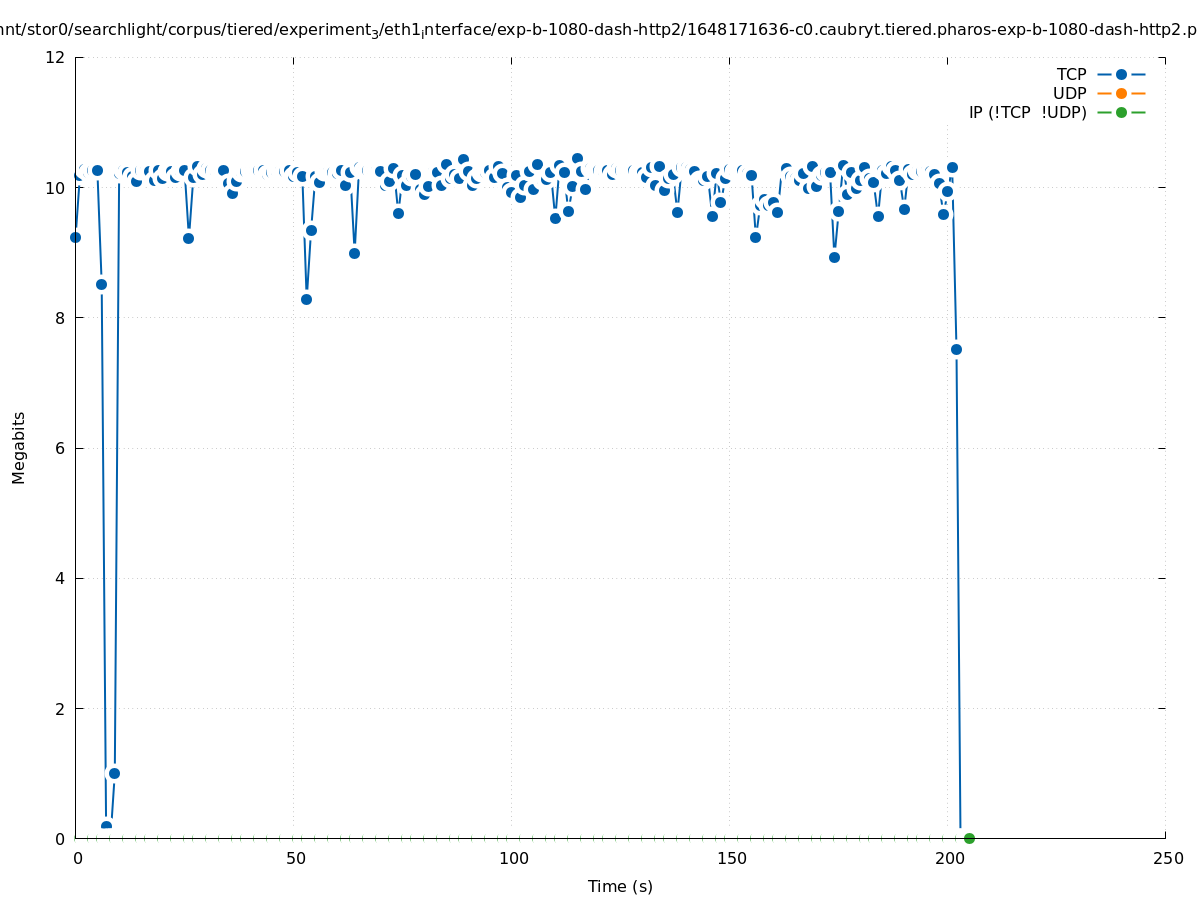The width and height of the screenshot is (1197, 900).
Task: Click the TCP point at 1 megabit
Action: coord(114,773)
